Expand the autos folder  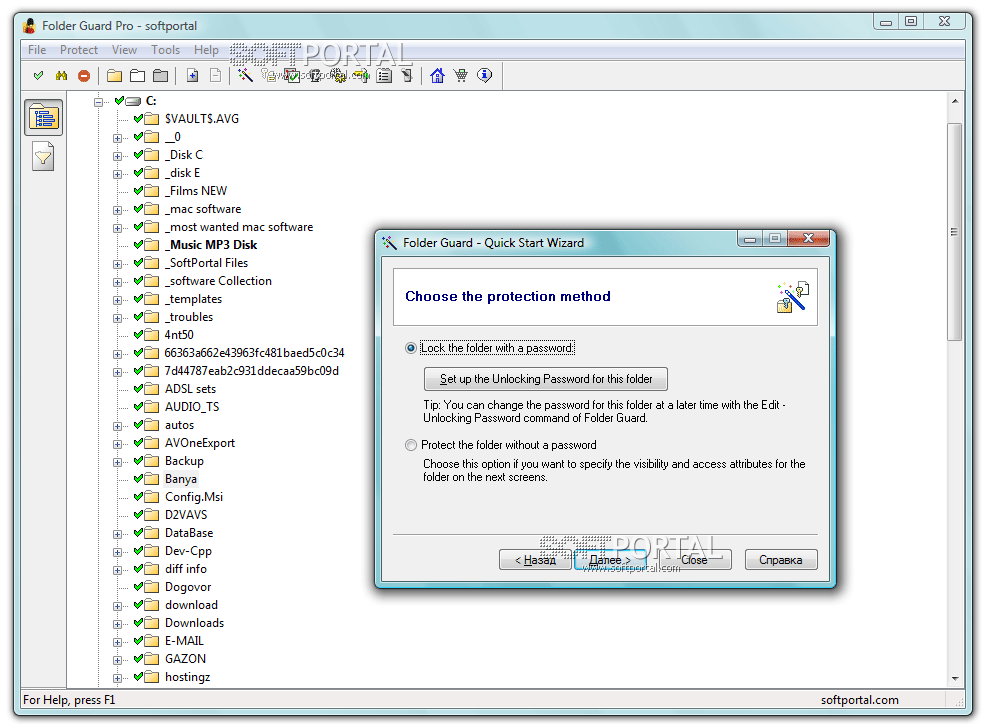117,426
